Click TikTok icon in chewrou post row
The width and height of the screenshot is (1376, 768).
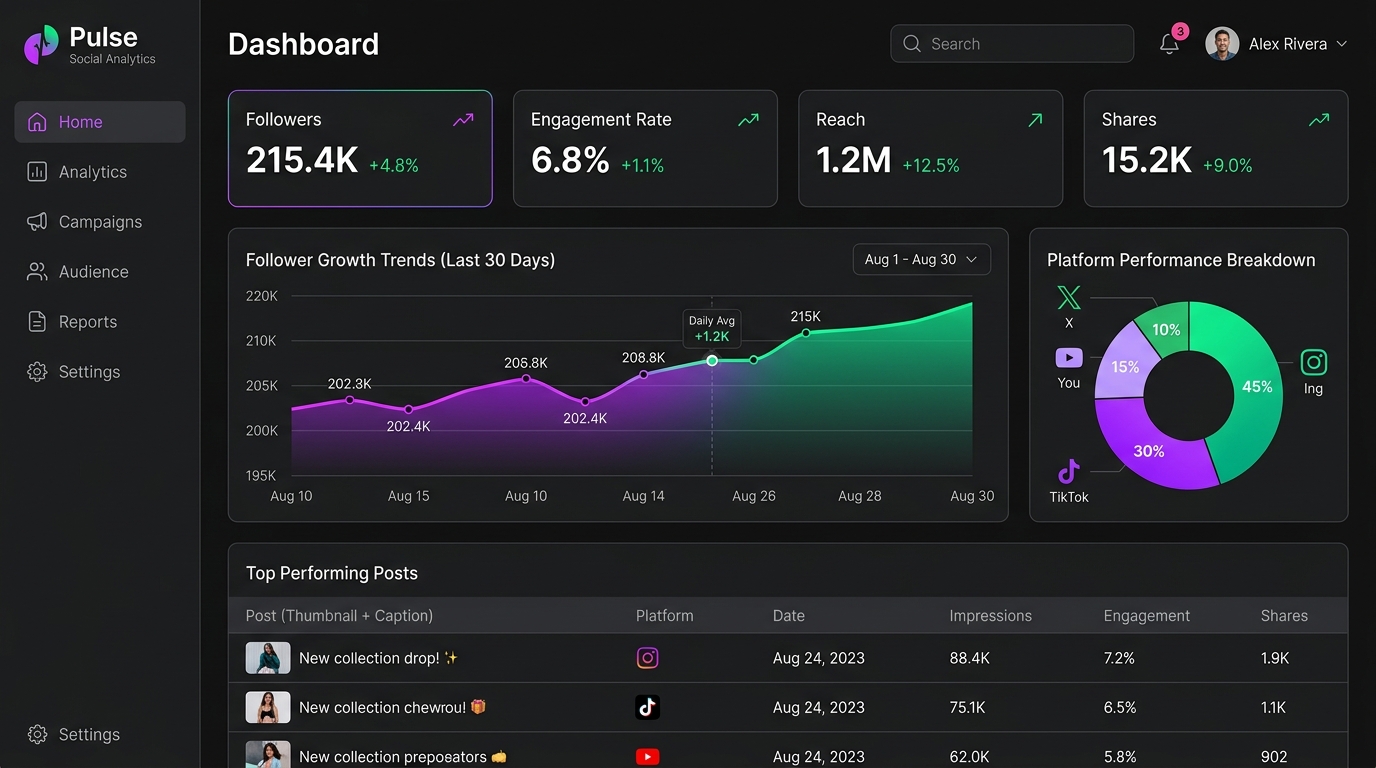pyautogui.click(x=648, y=708)
